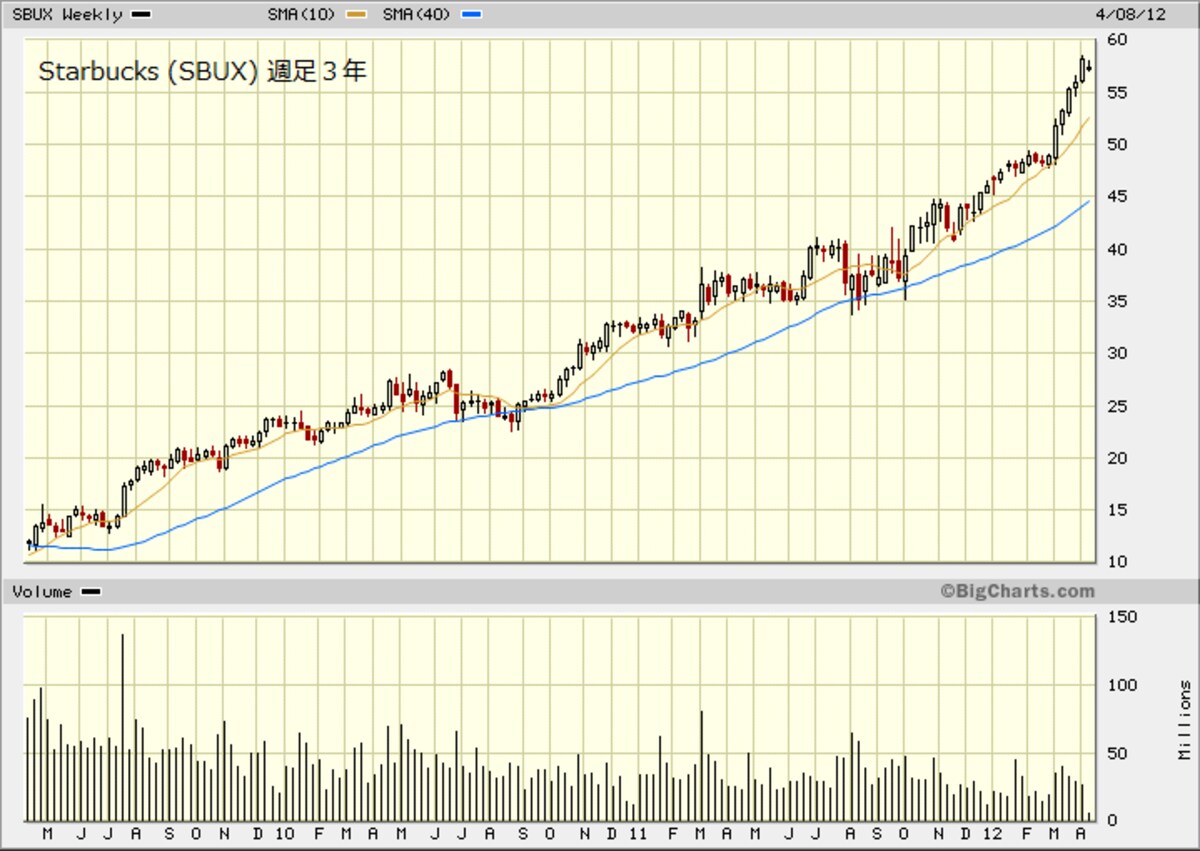The image size is (1200, 851).
Task: Click the tallest volume bar near 140 million
Action: [123, 727]
